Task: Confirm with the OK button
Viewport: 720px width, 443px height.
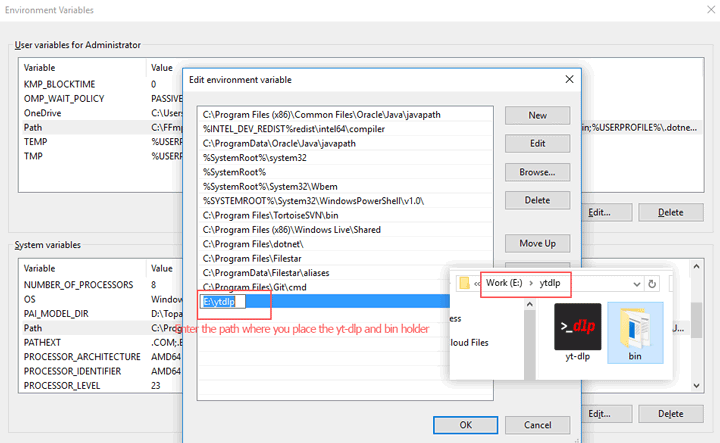Action: pyautogui.click(x=466, y=425)
